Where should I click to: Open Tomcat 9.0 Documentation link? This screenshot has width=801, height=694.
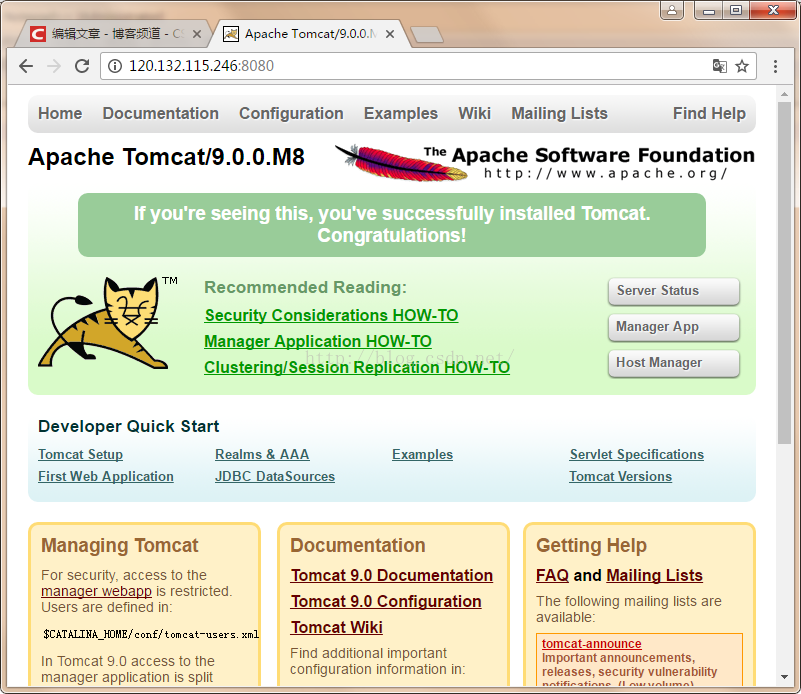click(x=392, y=576)
